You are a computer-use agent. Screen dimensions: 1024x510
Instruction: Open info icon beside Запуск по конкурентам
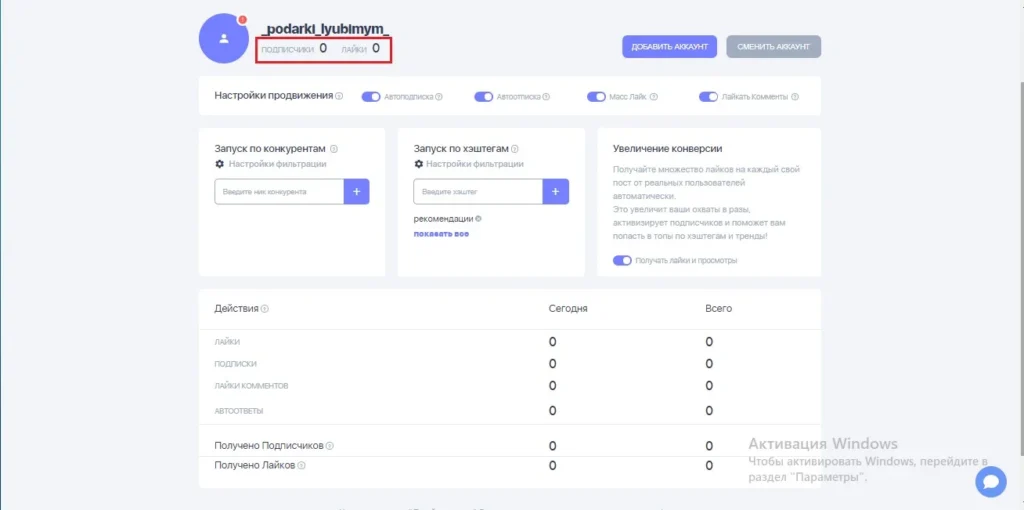coord(334,149)
